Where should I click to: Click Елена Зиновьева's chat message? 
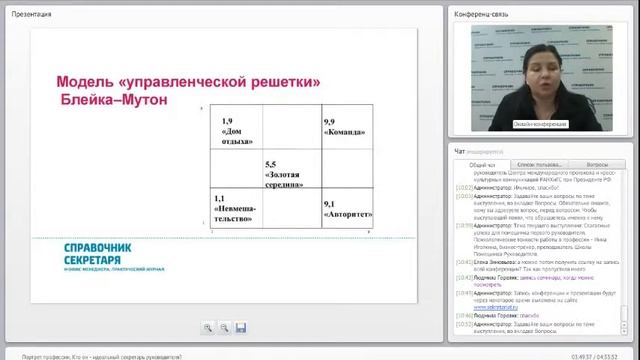pyautogui.click(x=538, y=266)
